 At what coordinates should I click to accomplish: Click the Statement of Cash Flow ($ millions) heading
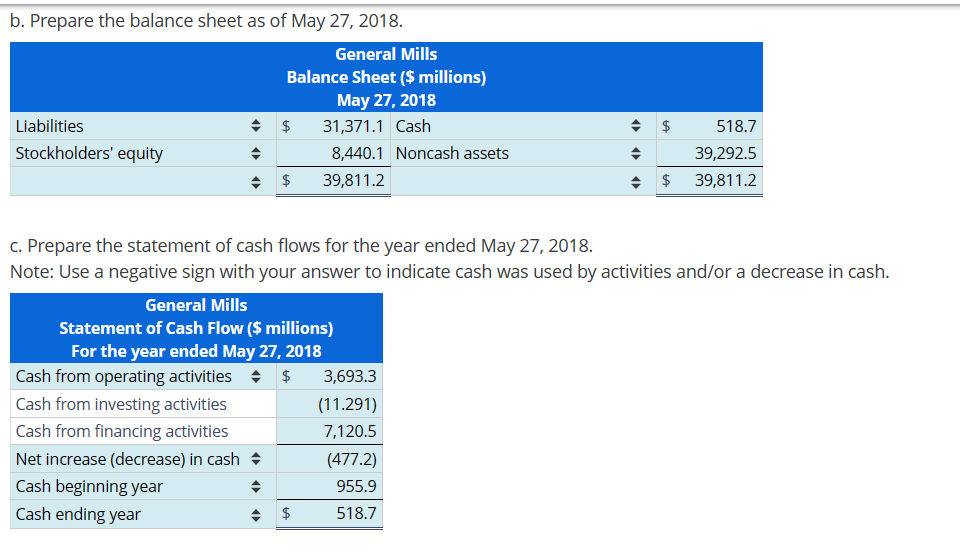[197, 328]
